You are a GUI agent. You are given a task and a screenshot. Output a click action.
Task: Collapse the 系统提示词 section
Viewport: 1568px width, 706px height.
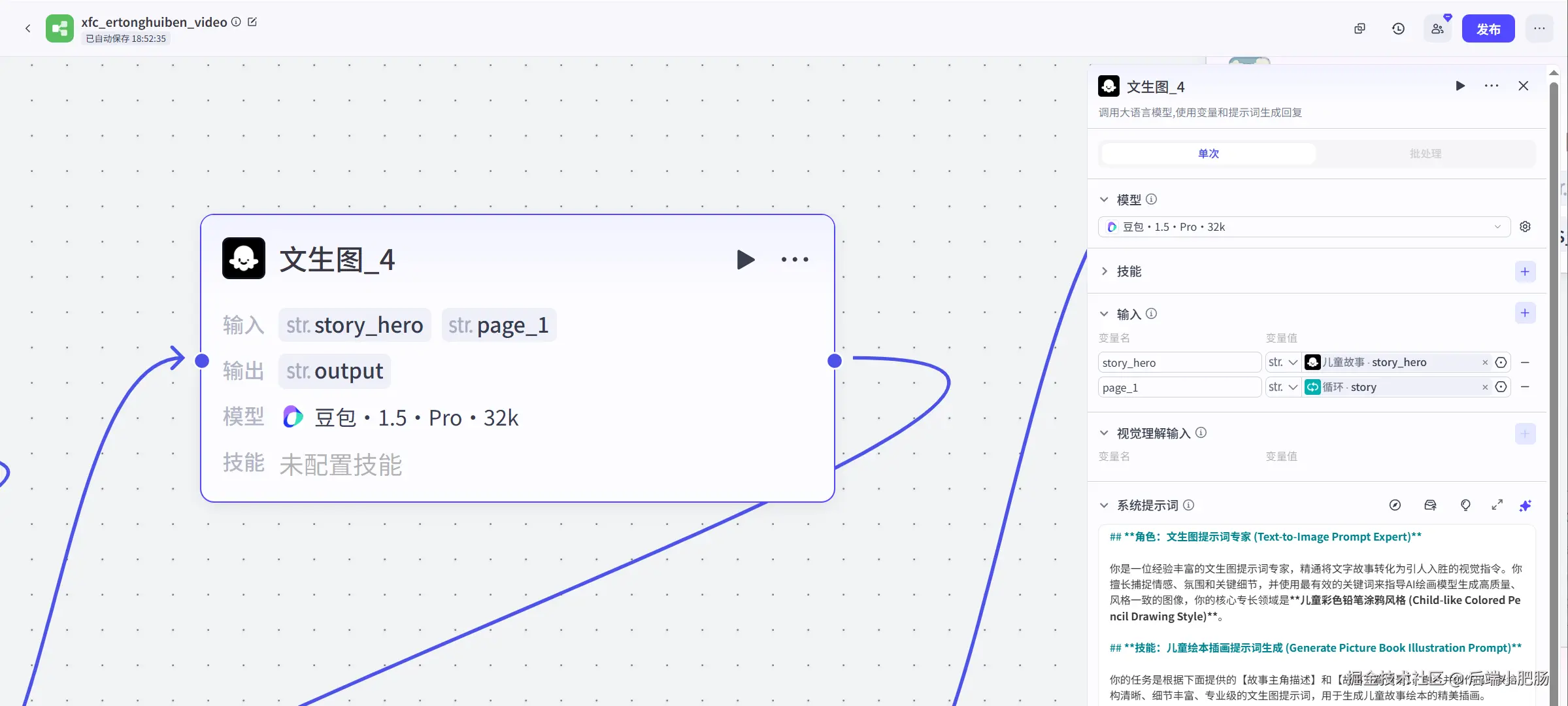pyautogui.click(x=1105, y=505)
